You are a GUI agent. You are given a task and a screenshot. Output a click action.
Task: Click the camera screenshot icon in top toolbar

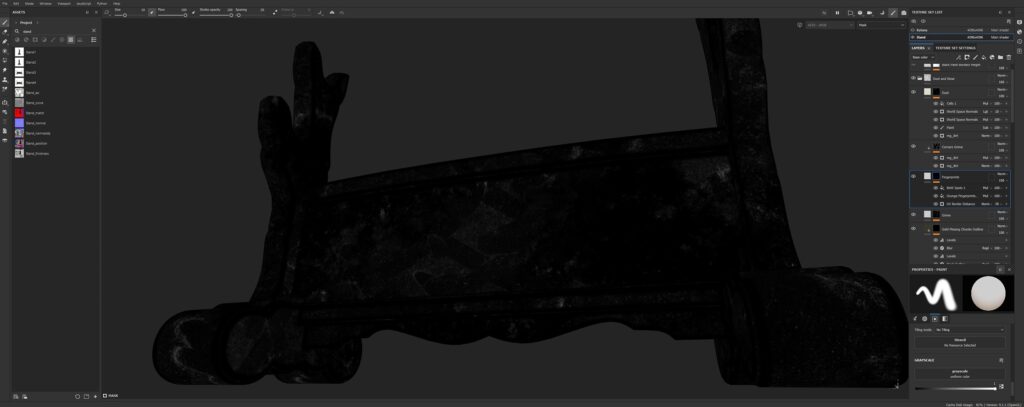[904, 12]
